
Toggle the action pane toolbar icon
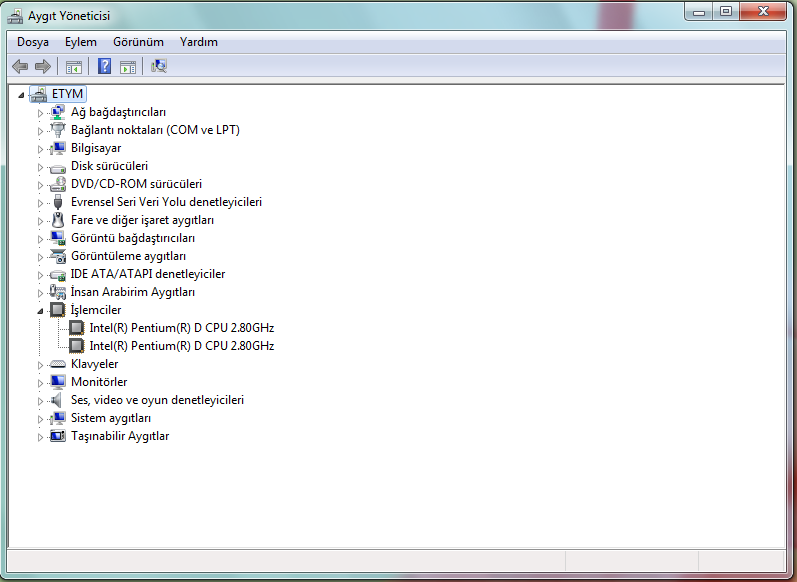[x=128, y=67]
